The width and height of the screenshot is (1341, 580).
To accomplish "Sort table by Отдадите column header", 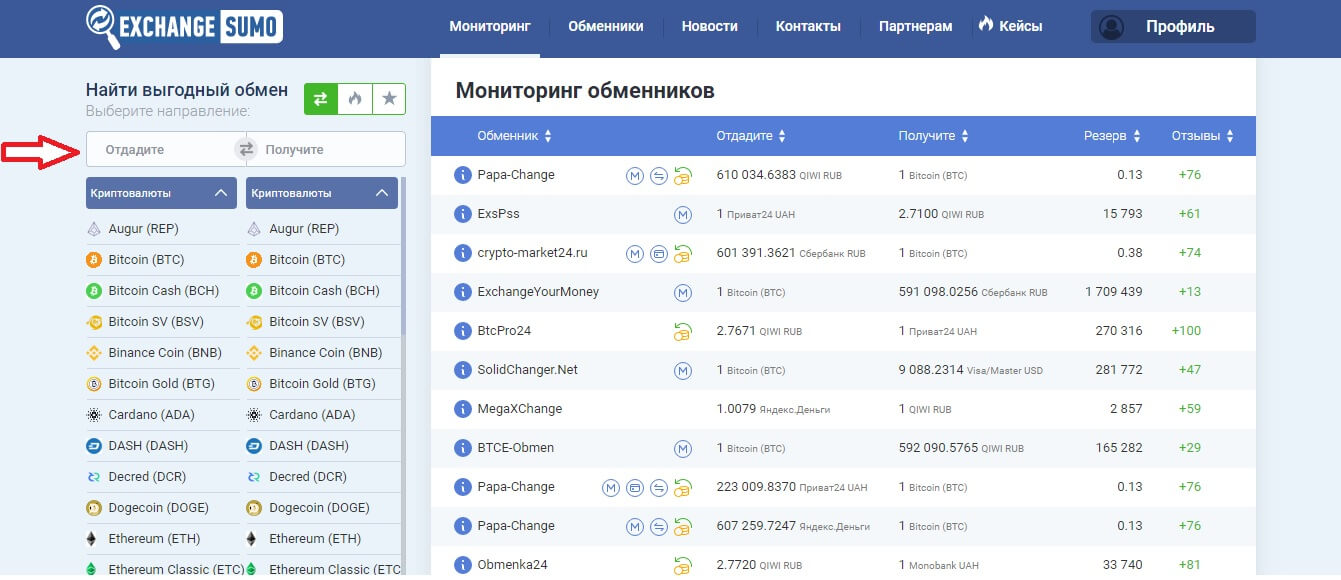I will (751, 136).
